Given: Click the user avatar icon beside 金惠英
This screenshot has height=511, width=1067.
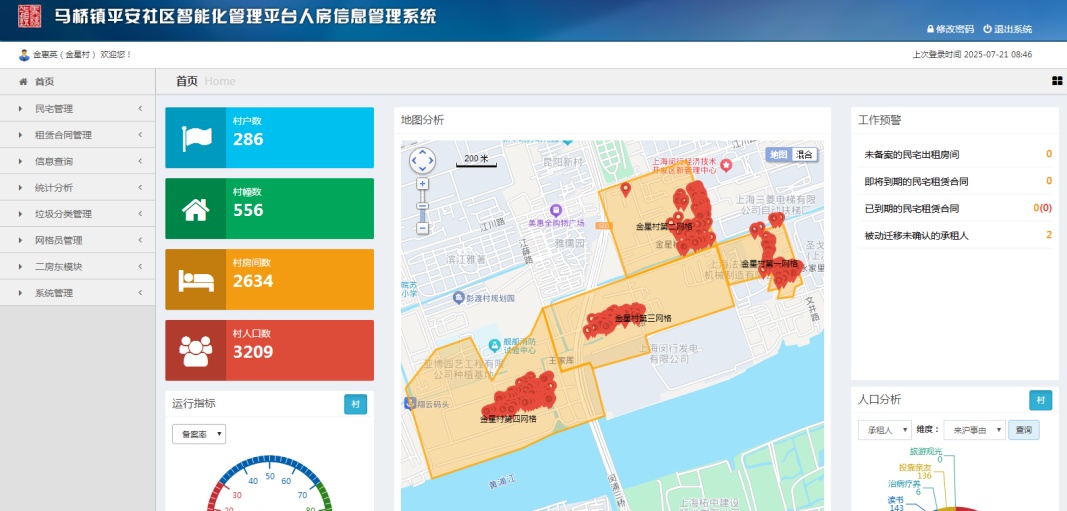Looking at the screenshot, I should point(24,54).
